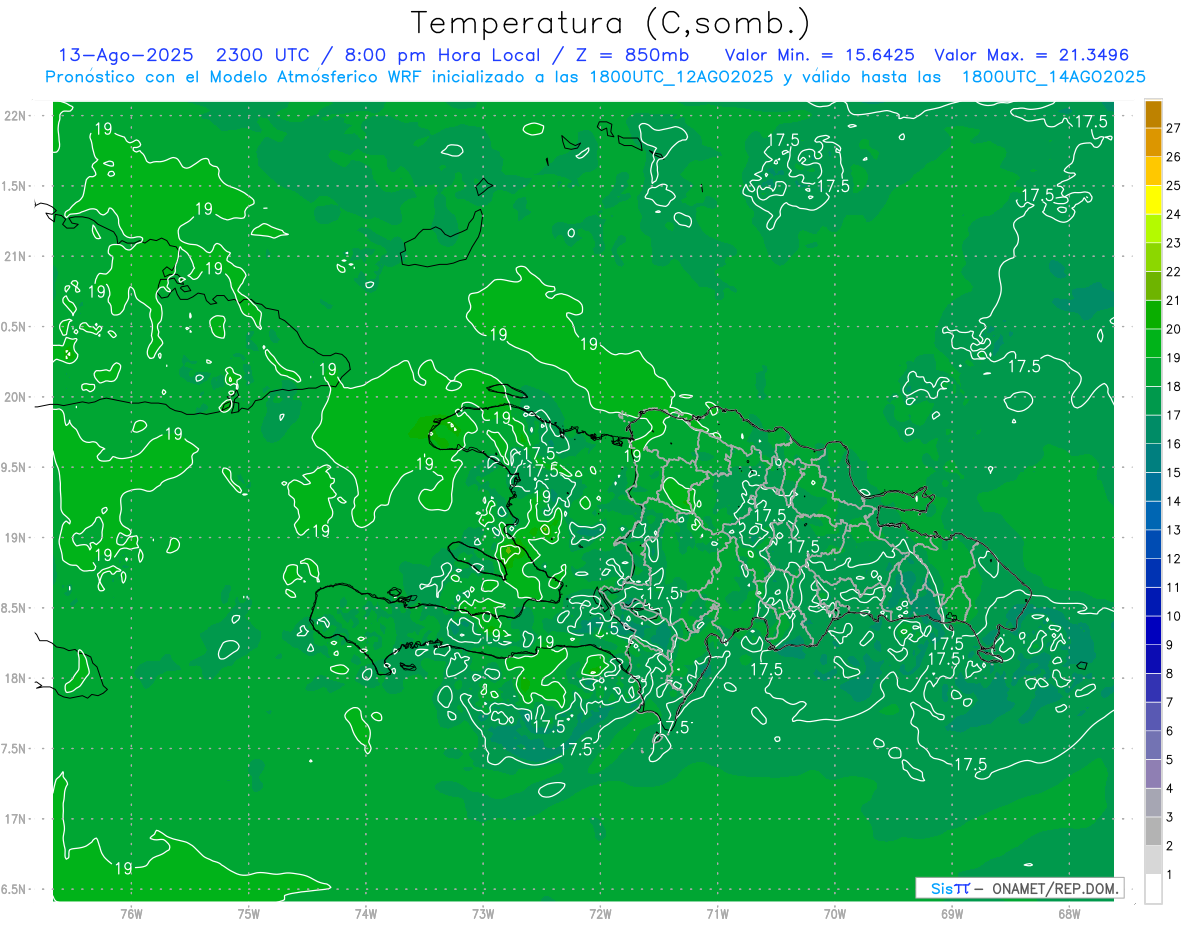Click the legend value "4"

tap(1169, 788)
